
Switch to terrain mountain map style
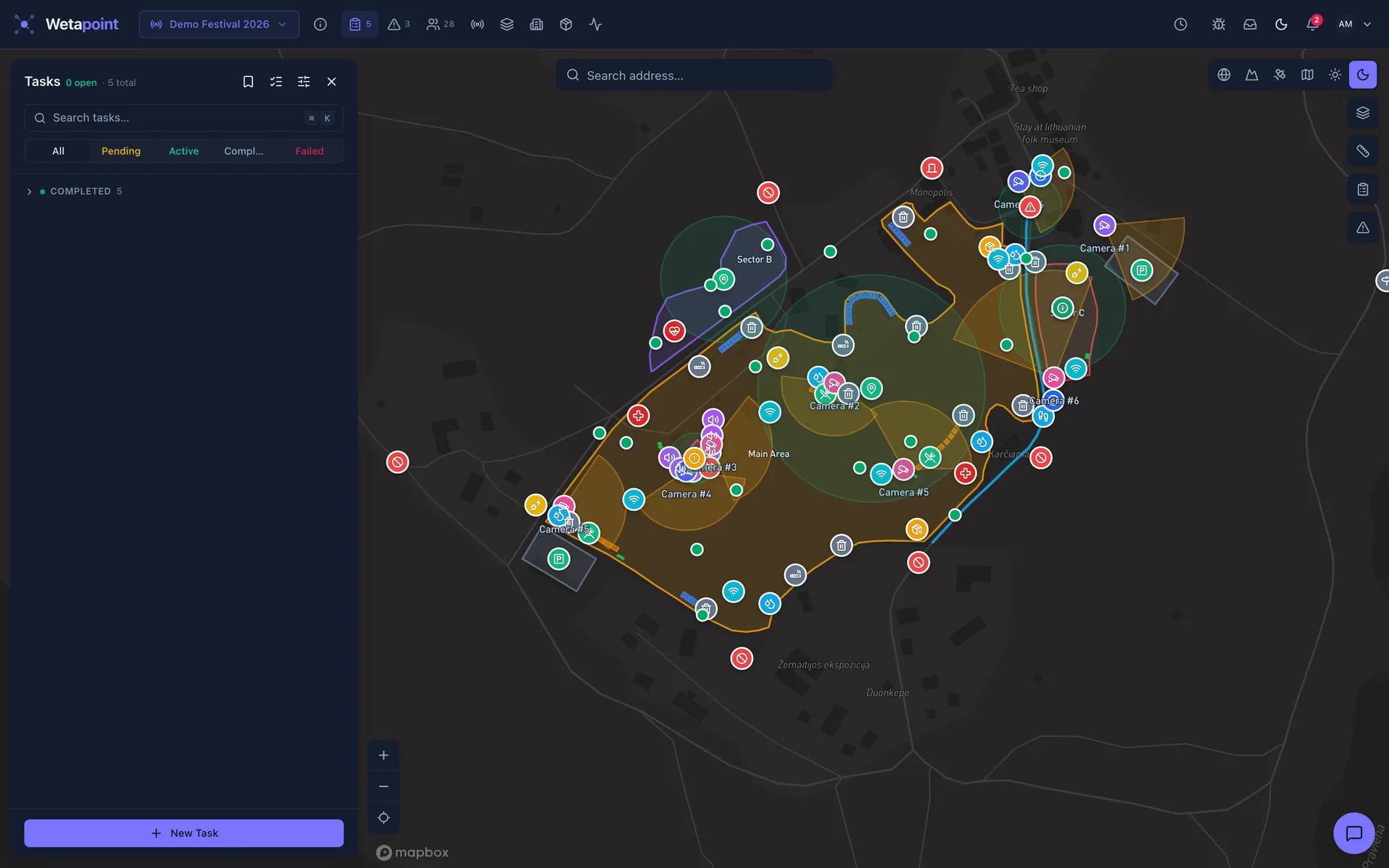click(1252, 75)
